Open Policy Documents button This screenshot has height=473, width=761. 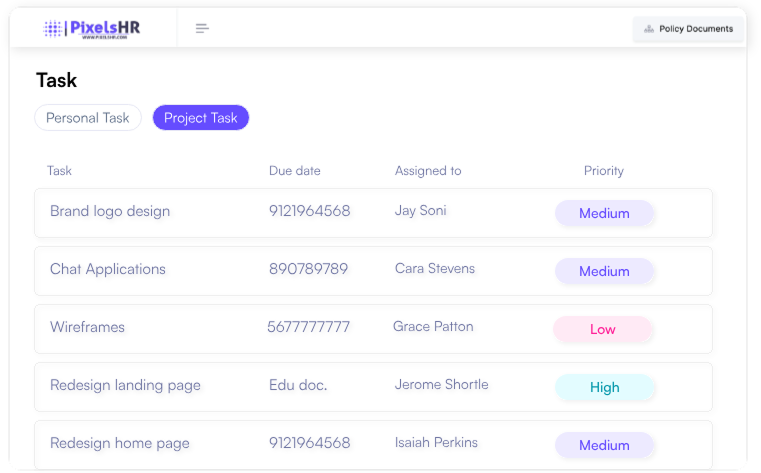click(688, 29)
